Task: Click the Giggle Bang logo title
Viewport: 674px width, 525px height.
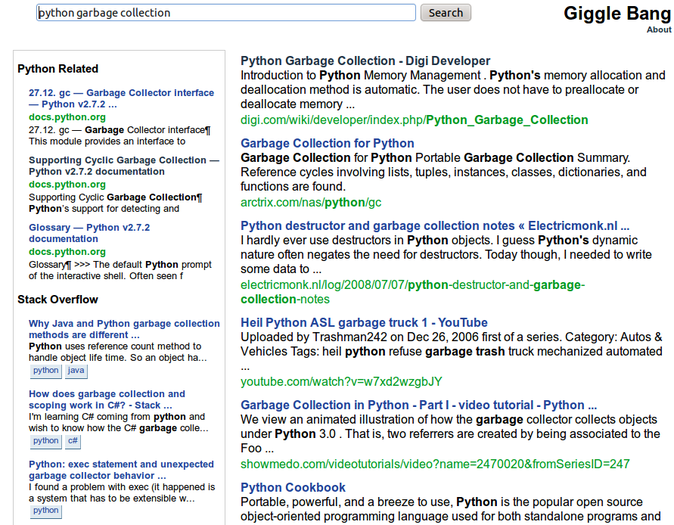Action: coord(617,13)
